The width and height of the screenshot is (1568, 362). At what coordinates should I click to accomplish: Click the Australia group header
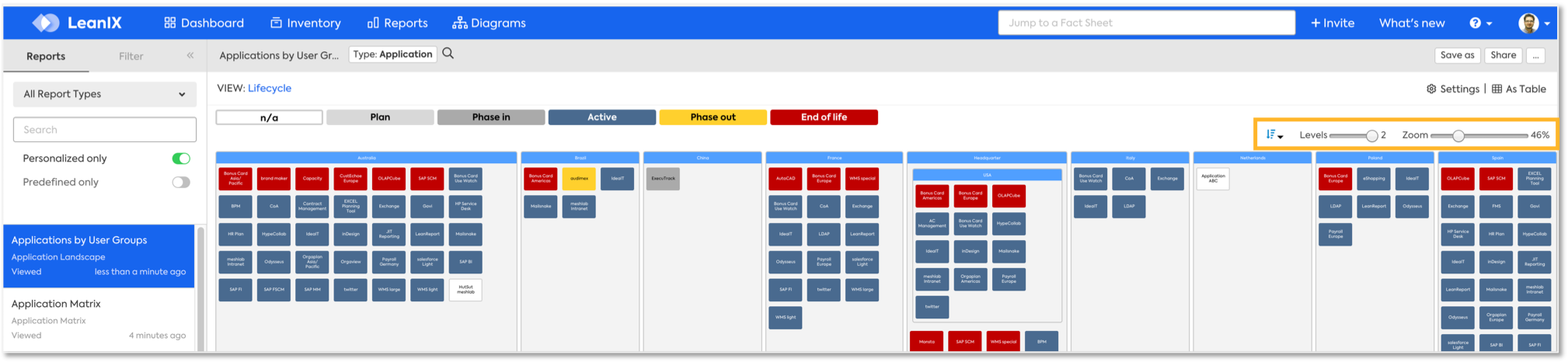[x=366, y=158]
